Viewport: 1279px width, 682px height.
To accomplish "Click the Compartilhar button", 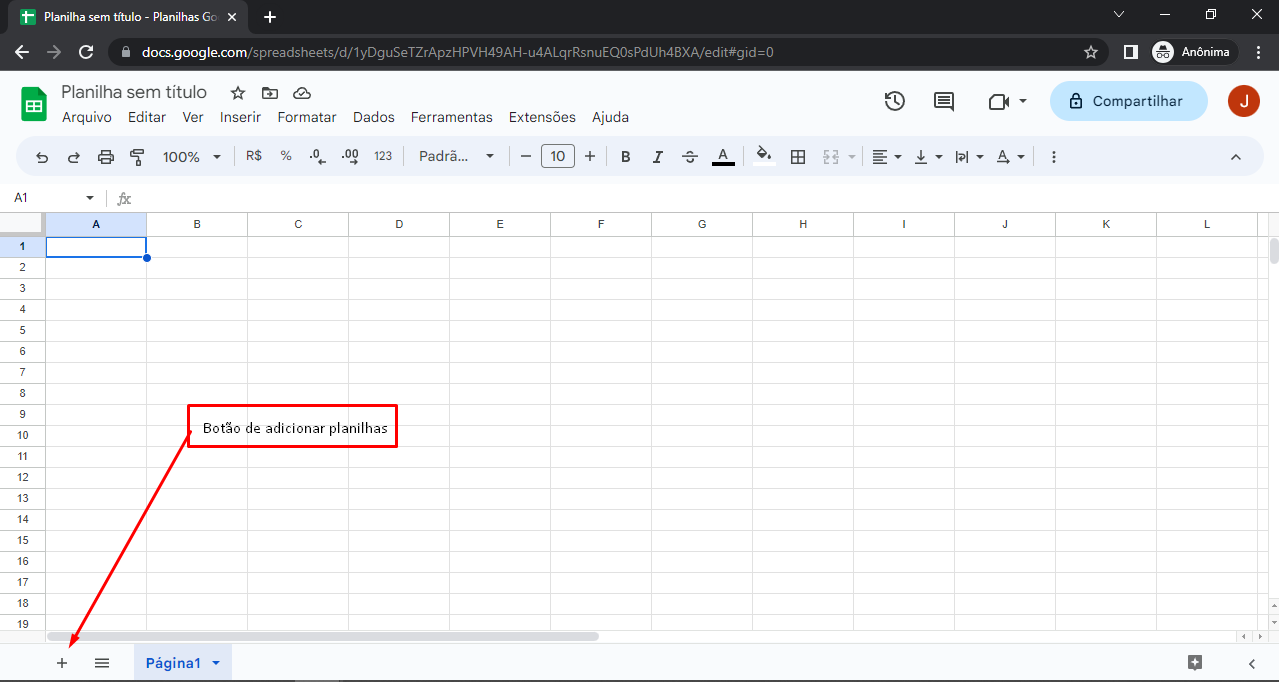I will pos(1128,101).
